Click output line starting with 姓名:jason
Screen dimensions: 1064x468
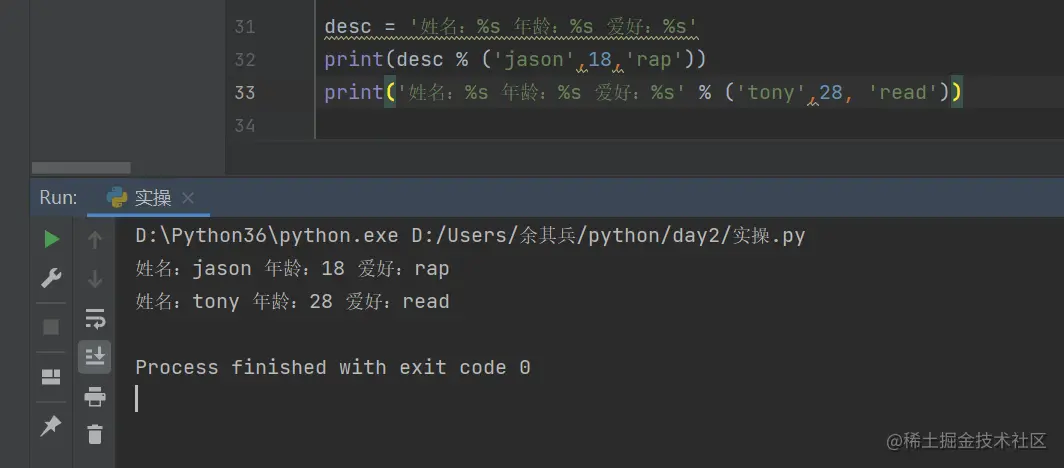click(x=292, y=269)
